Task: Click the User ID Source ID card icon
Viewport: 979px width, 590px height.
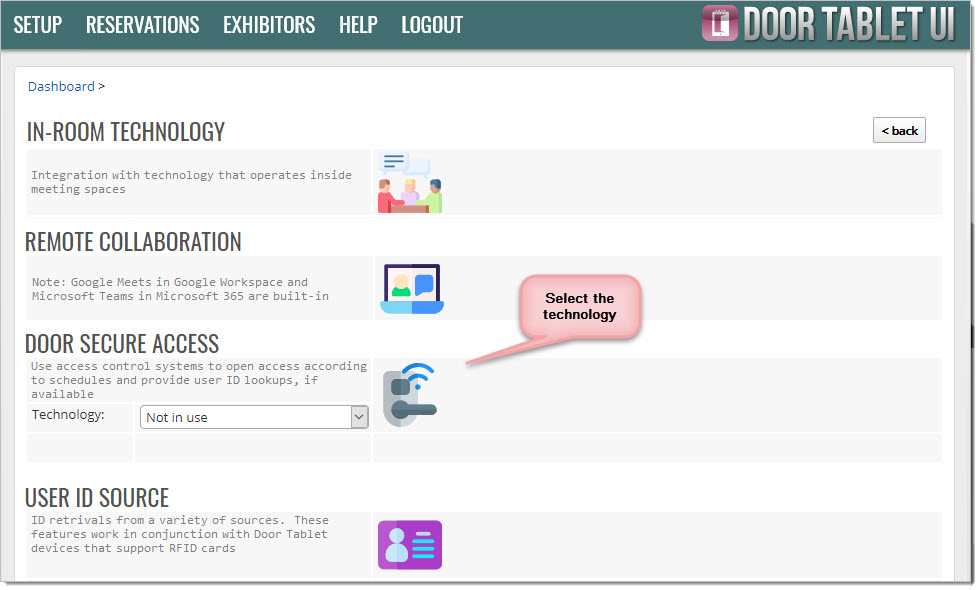Action: (410, 545)
